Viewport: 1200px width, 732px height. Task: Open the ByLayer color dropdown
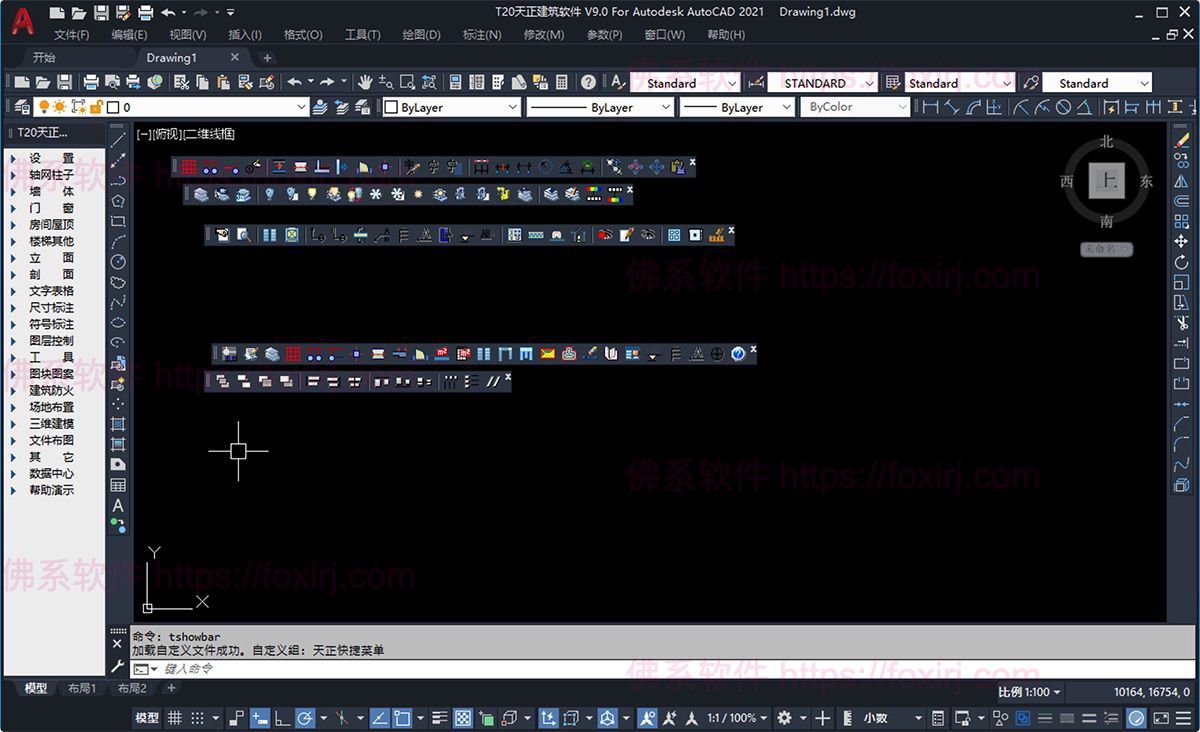pyautogui.click(x=448, y=107)
